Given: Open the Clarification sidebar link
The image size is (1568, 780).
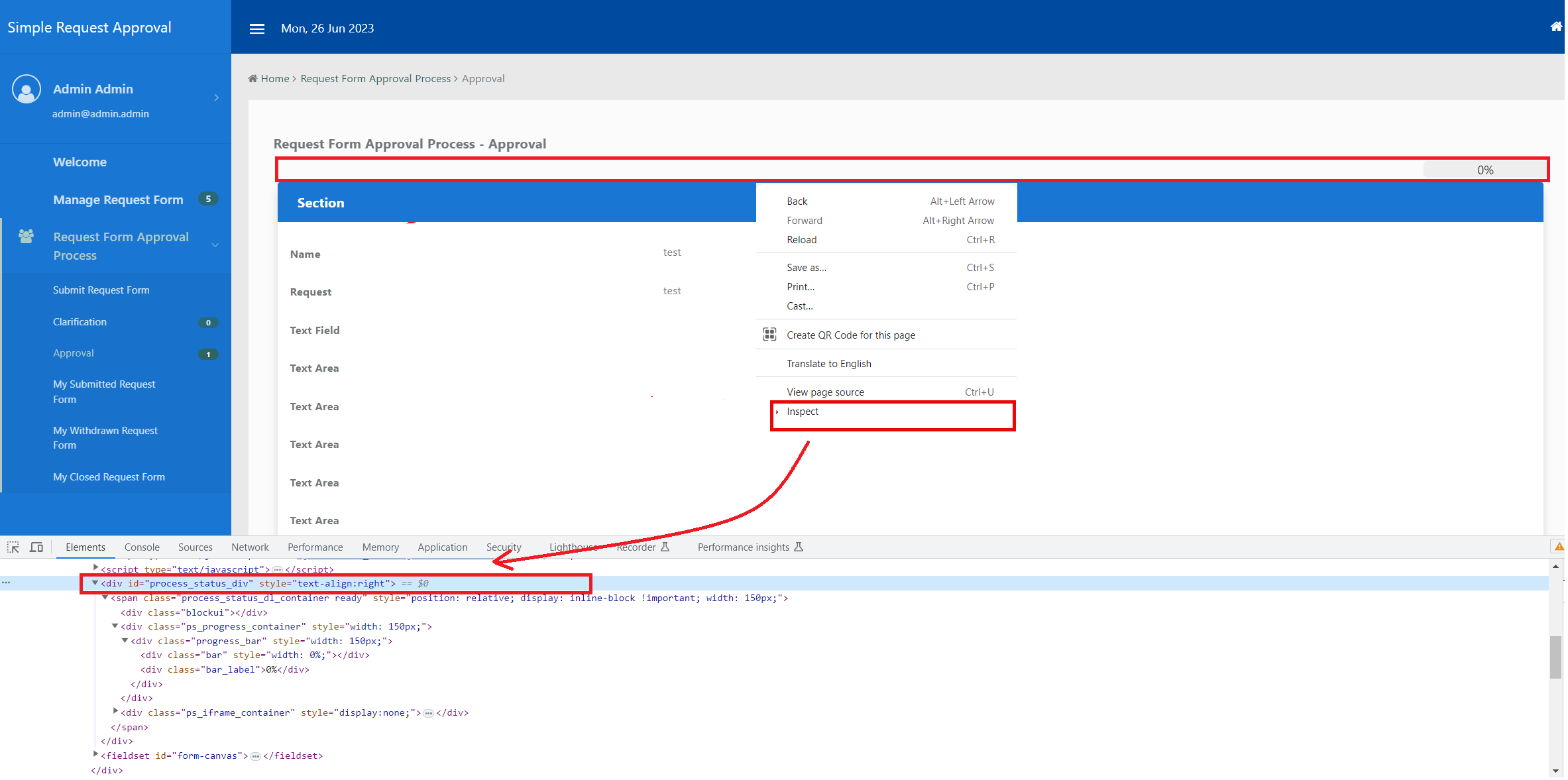Looking at the screenshot, I should [80, 322].
